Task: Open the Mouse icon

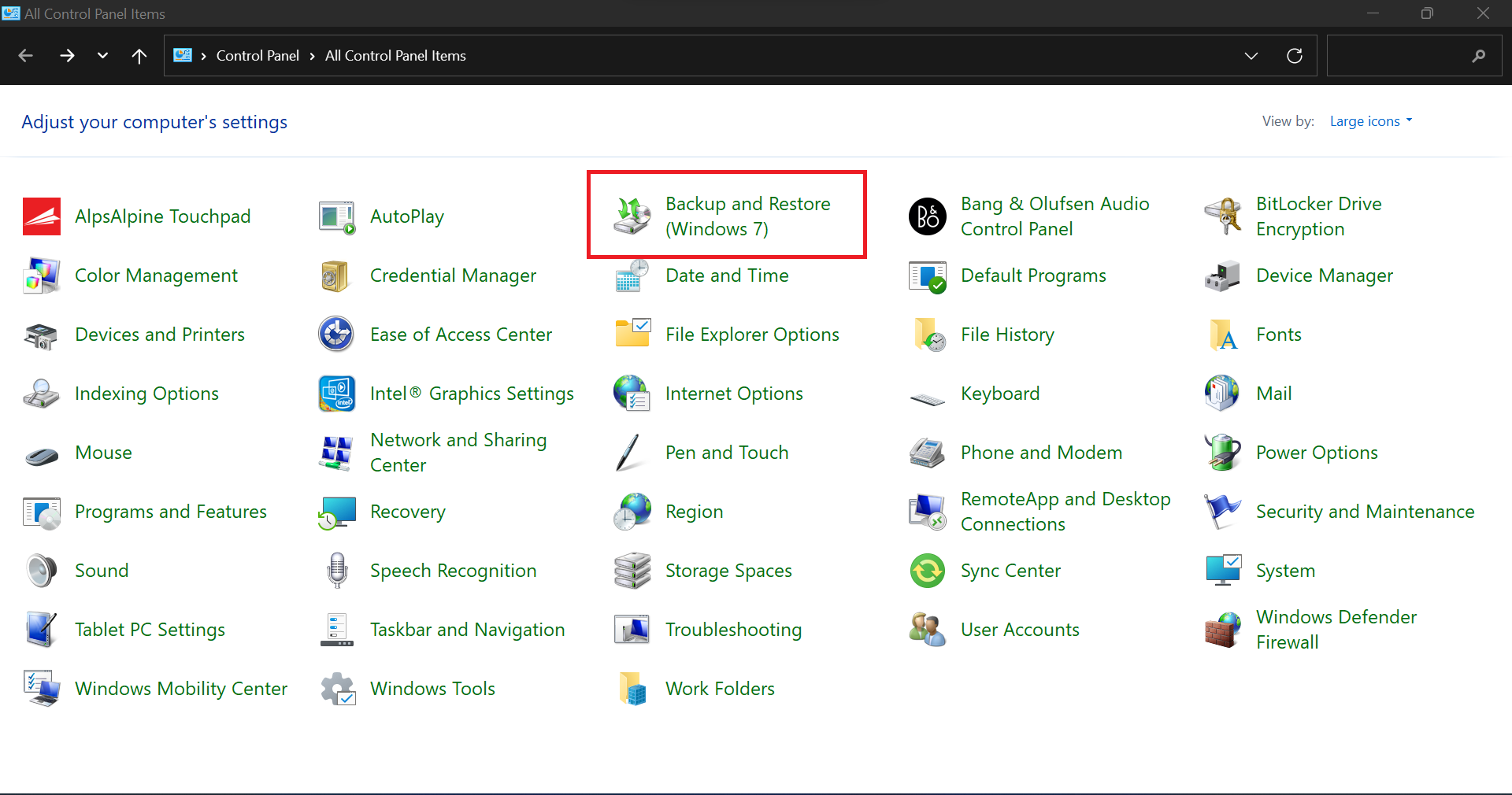Action: click(x=42, y=455)
